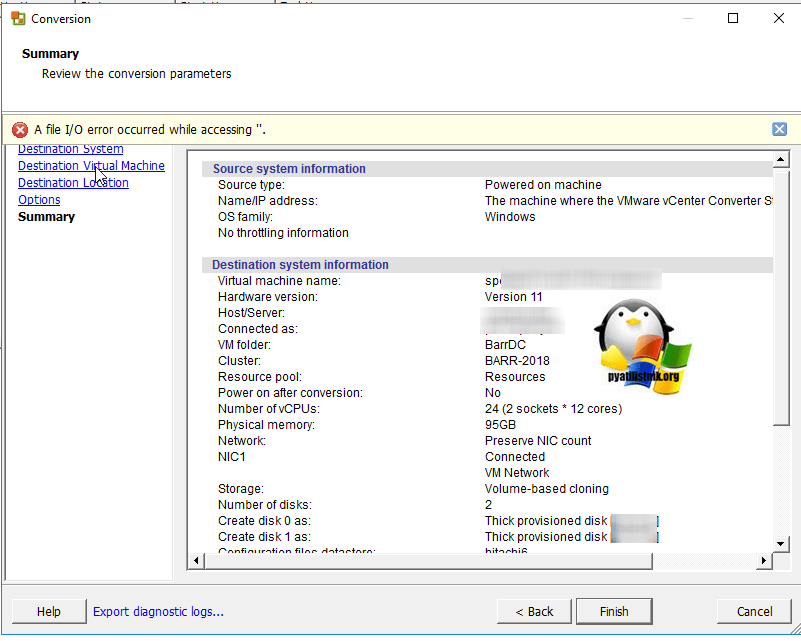Click Export diagnostic logs link
Screen dimensions: 801x641
(158, 611)
